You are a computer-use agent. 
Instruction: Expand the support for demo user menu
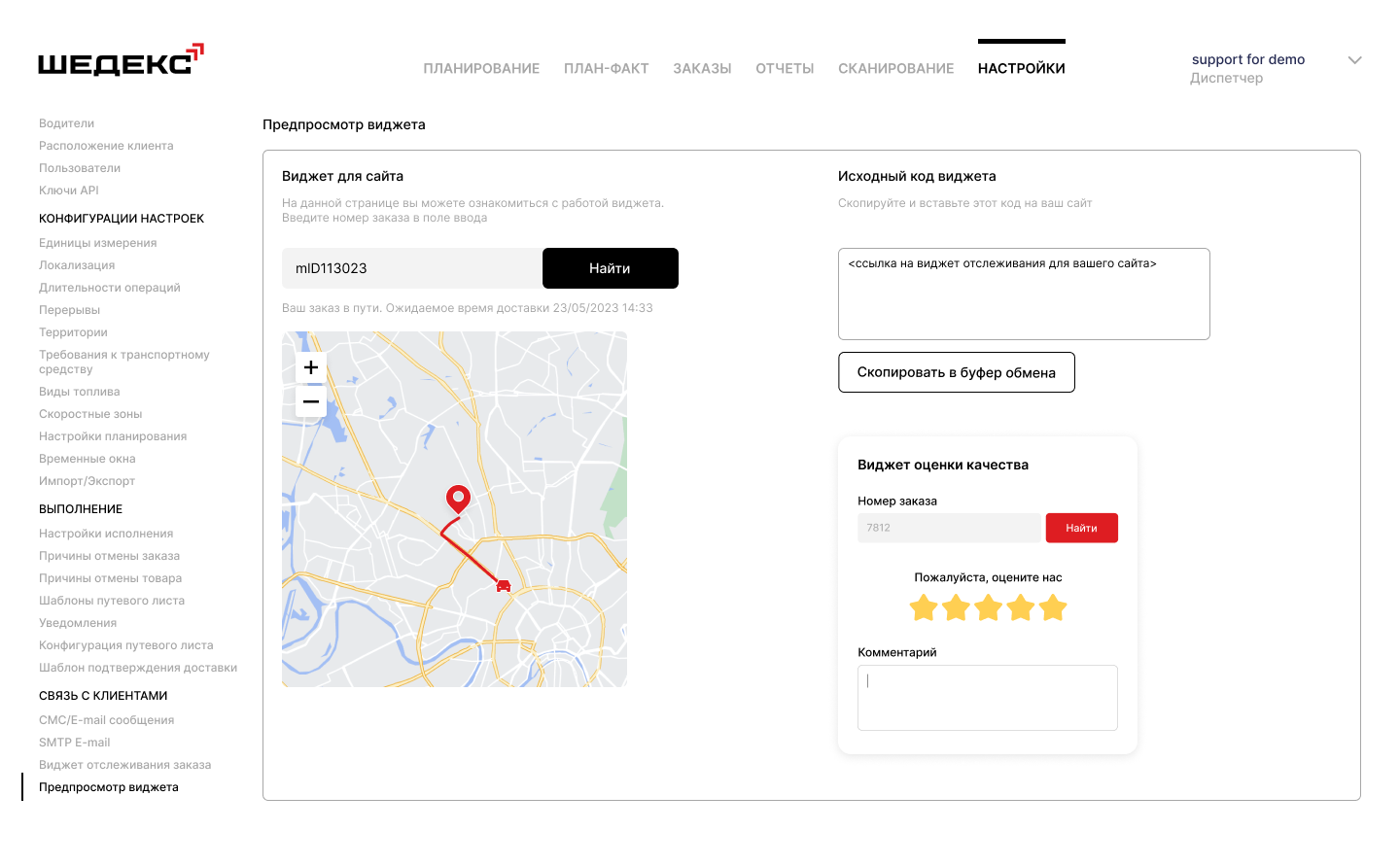pyautogui.click(x=1354, y=60)
